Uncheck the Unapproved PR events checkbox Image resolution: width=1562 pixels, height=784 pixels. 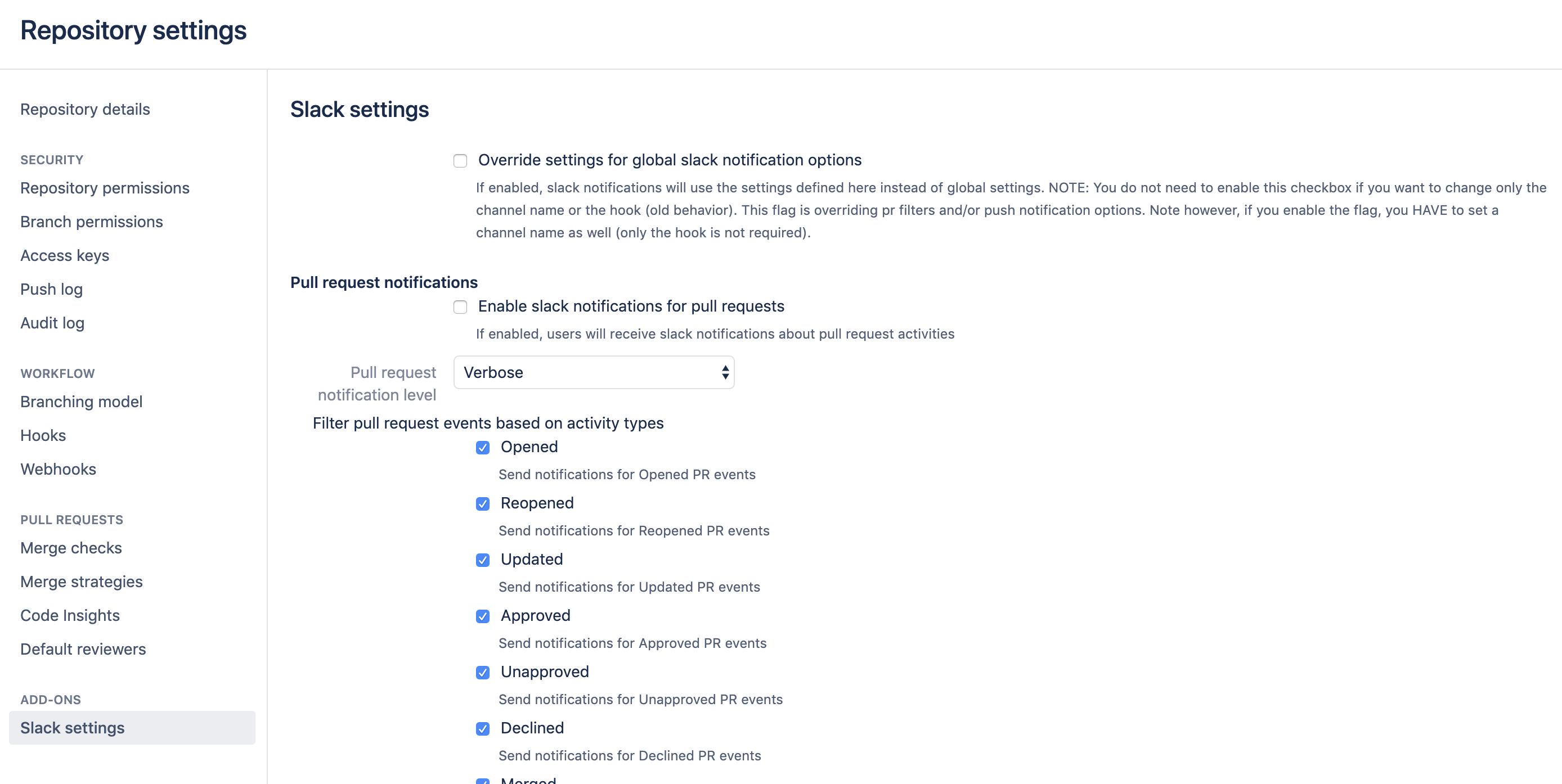pos(483,673)
